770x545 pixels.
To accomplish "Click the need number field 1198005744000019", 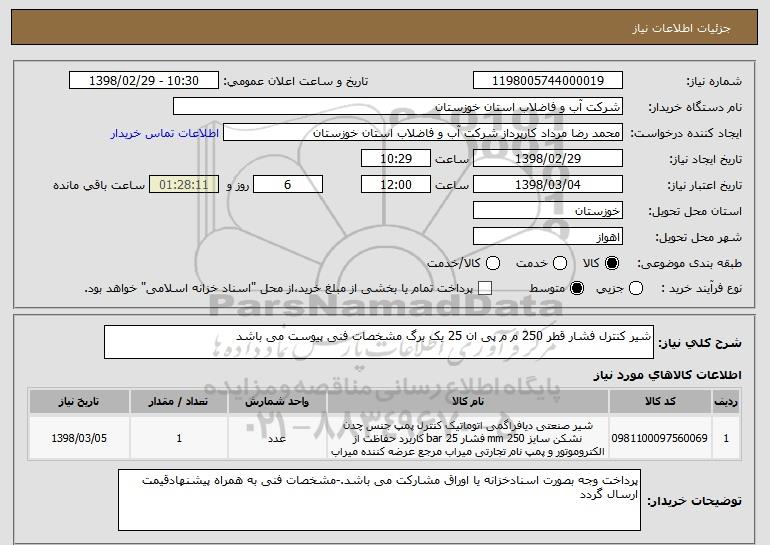I will (x=548, y=81).
